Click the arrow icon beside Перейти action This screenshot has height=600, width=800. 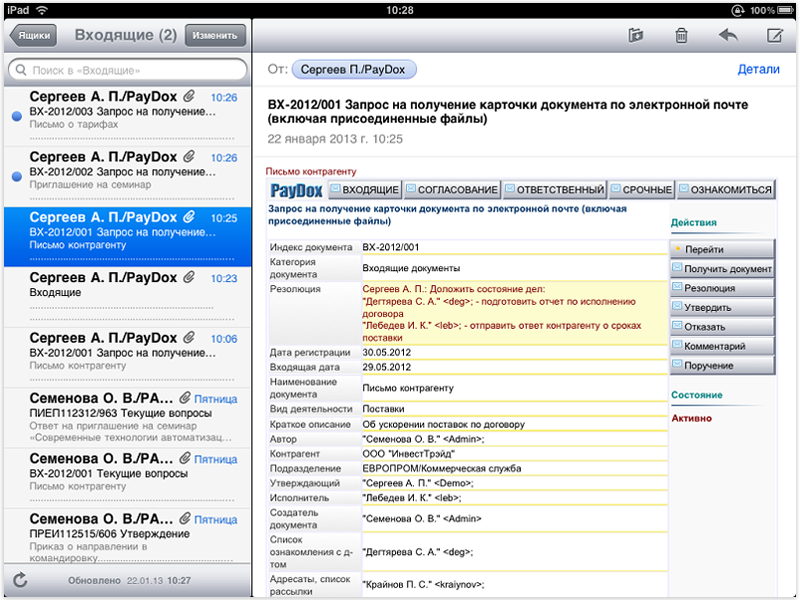pos(677,249)
